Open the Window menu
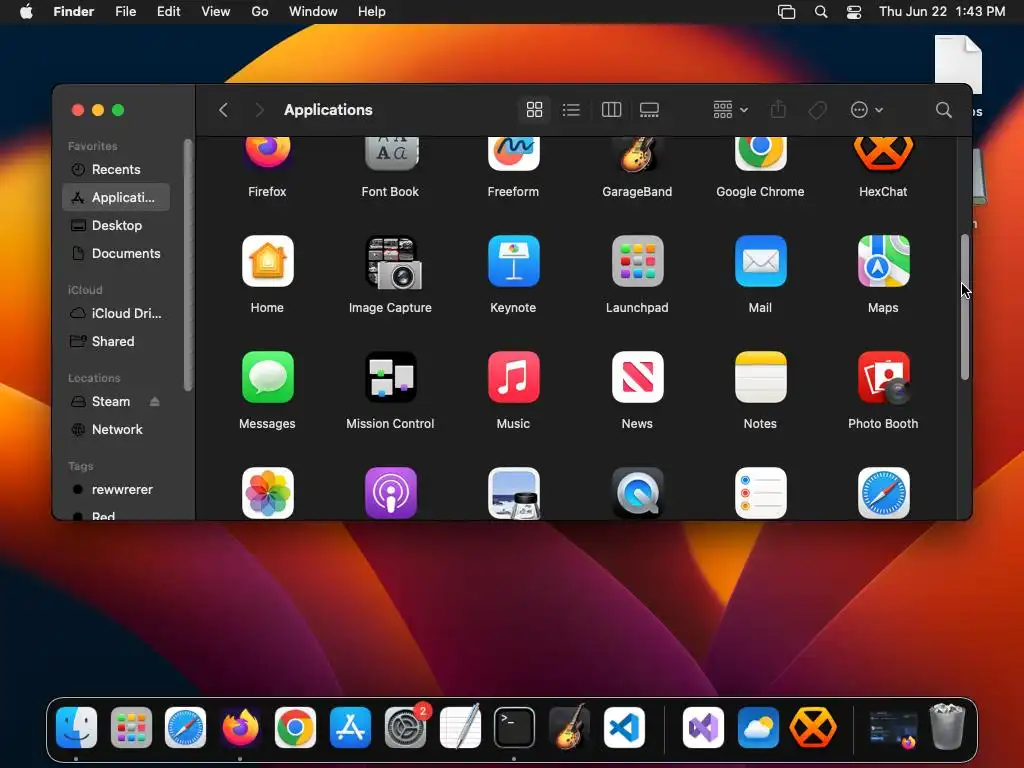This screenshot has width=1024, height=768. (x=313, y=12)
